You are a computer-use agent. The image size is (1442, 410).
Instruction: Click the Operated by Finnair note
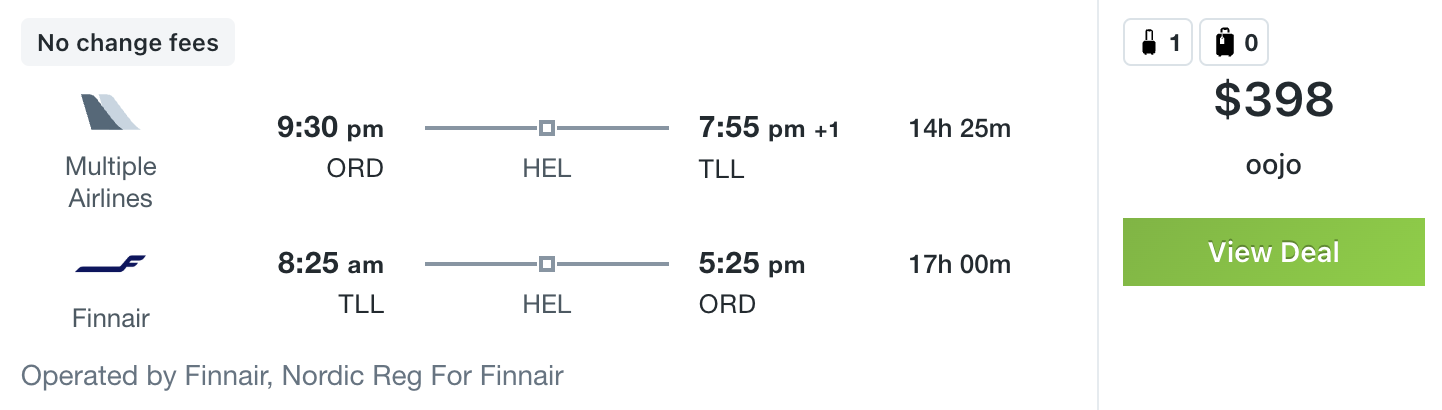292,376
